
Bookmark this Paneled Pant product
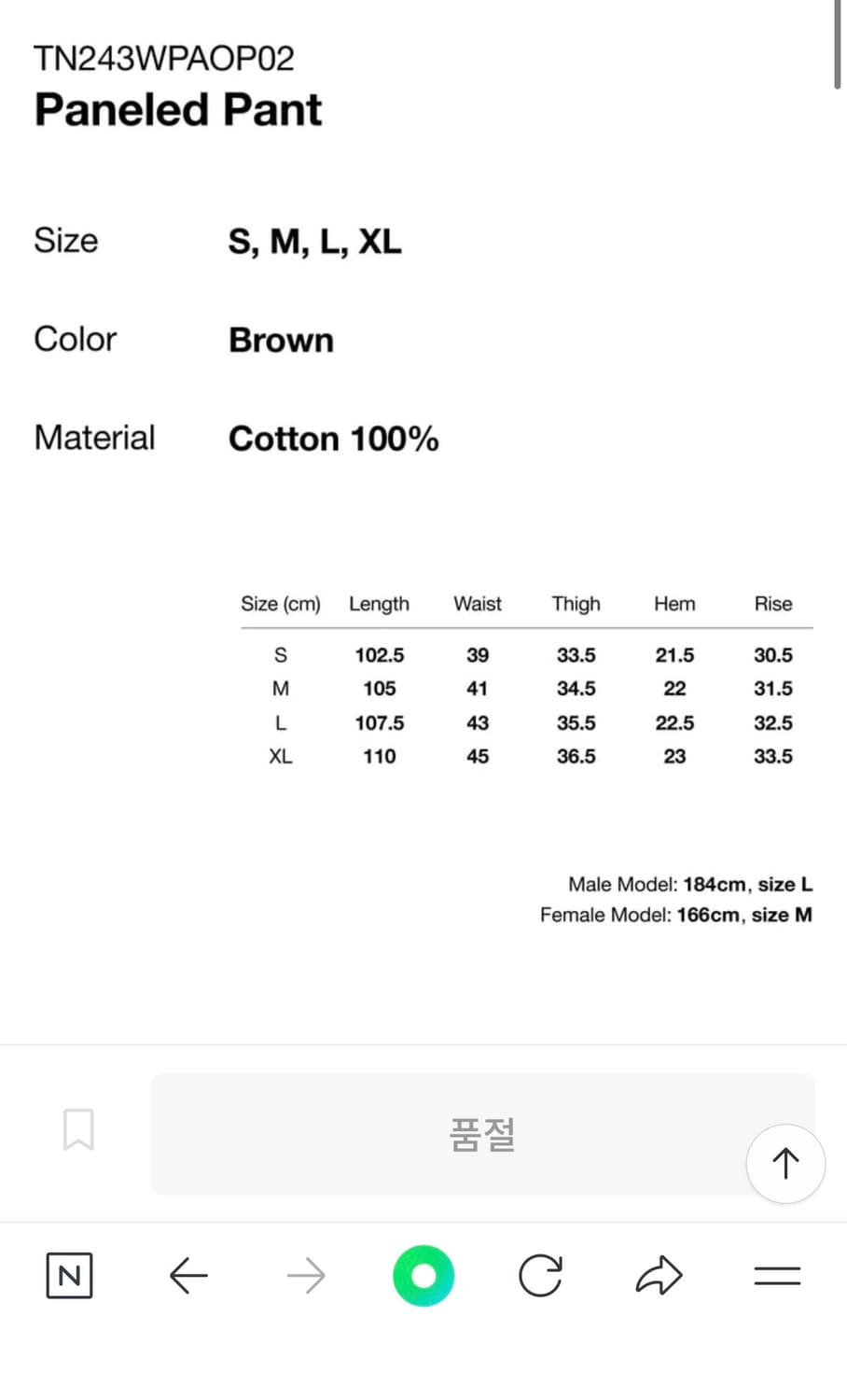tap(78, 1129)
